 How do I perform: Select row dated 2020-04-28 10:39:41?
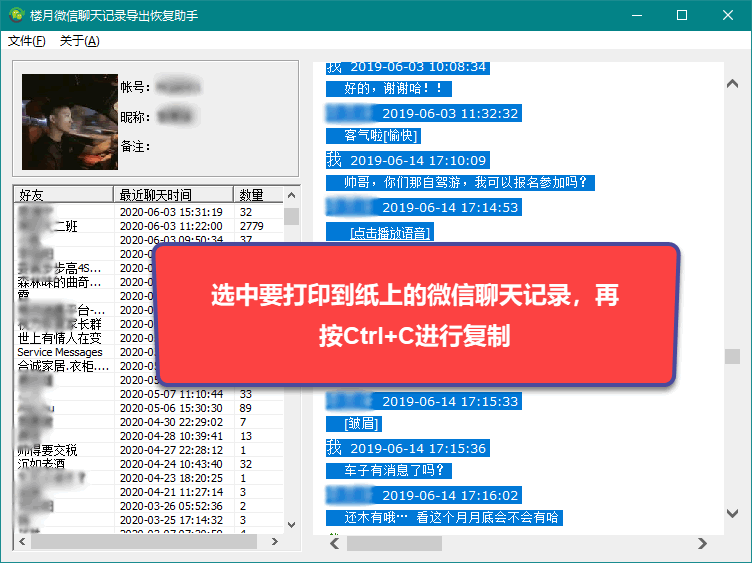pos(149,436)
